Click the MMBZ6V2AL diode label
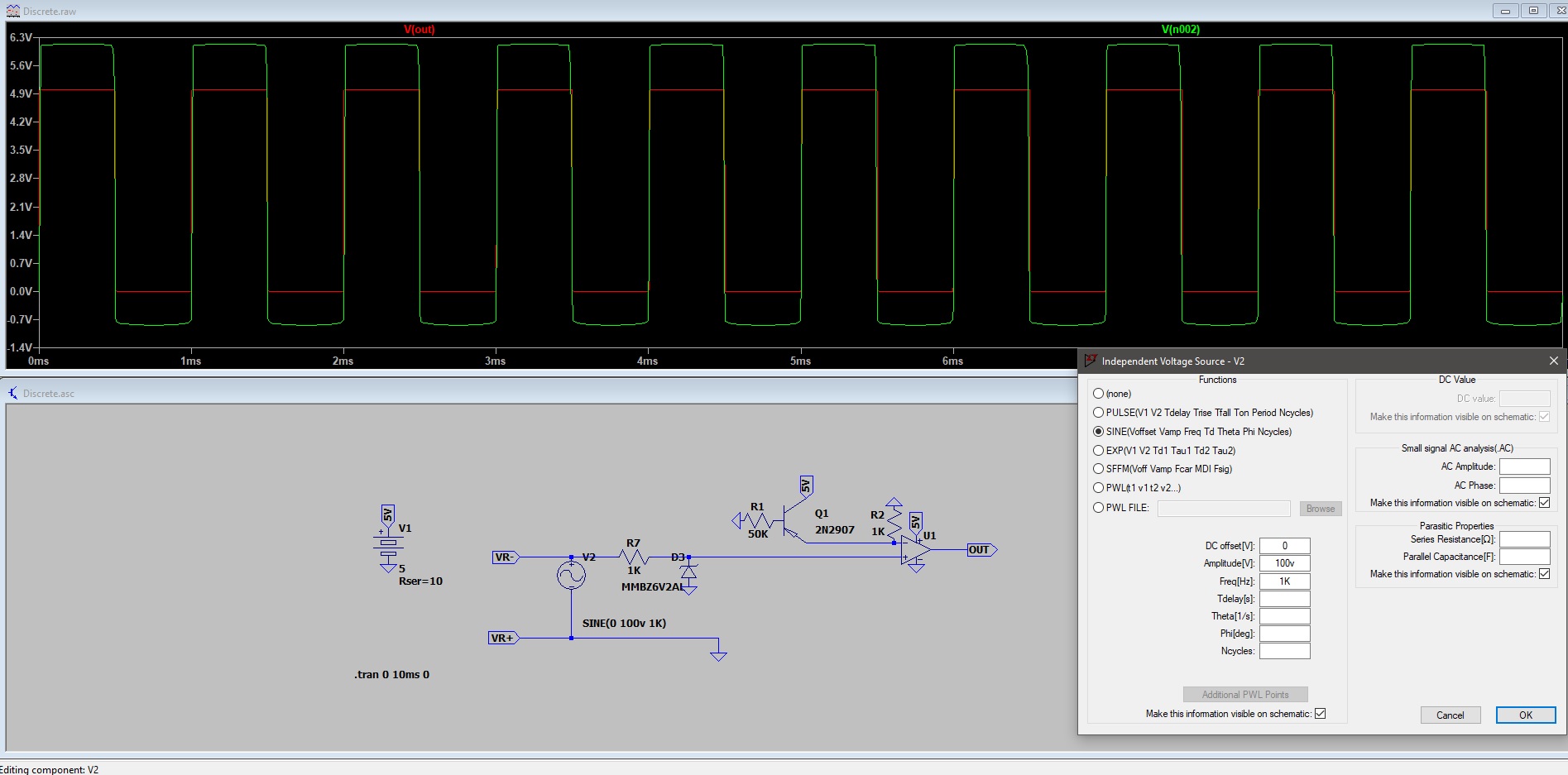 point(653,587)
